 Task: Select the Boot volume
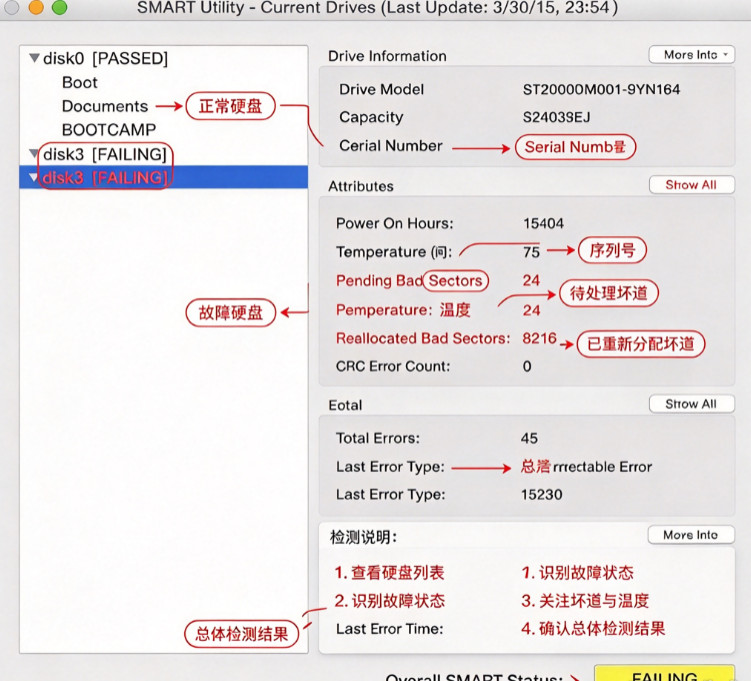tap(80, 82)
